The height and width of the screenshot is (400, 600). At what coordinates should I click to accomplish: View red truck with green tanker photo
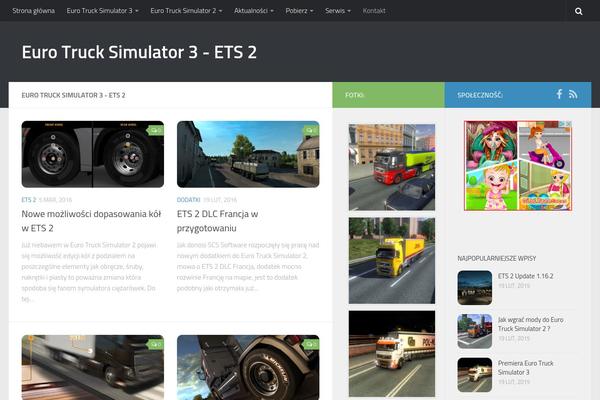coord(392,167)
